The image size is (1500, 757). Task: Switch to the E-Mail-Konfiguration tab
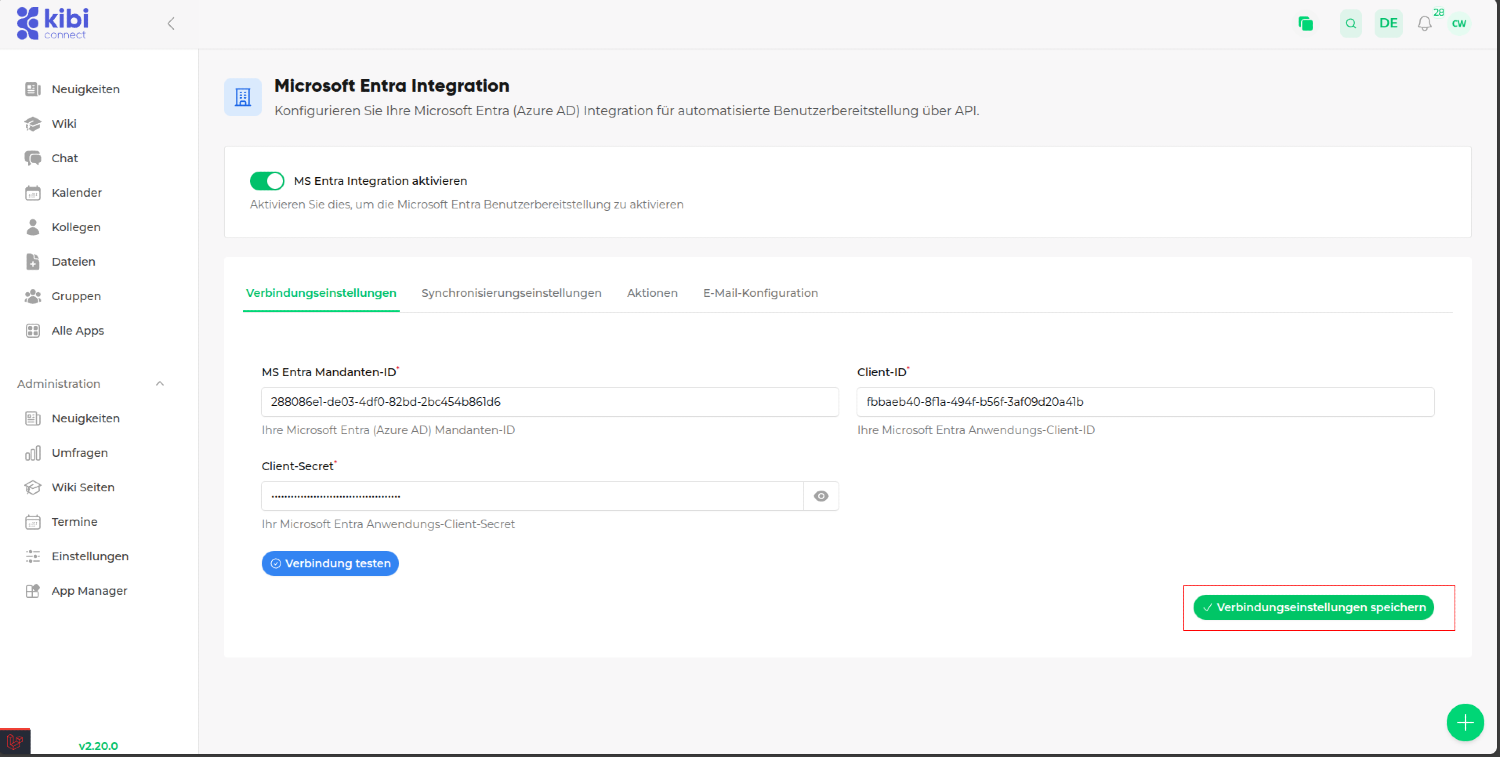(761, 293)
